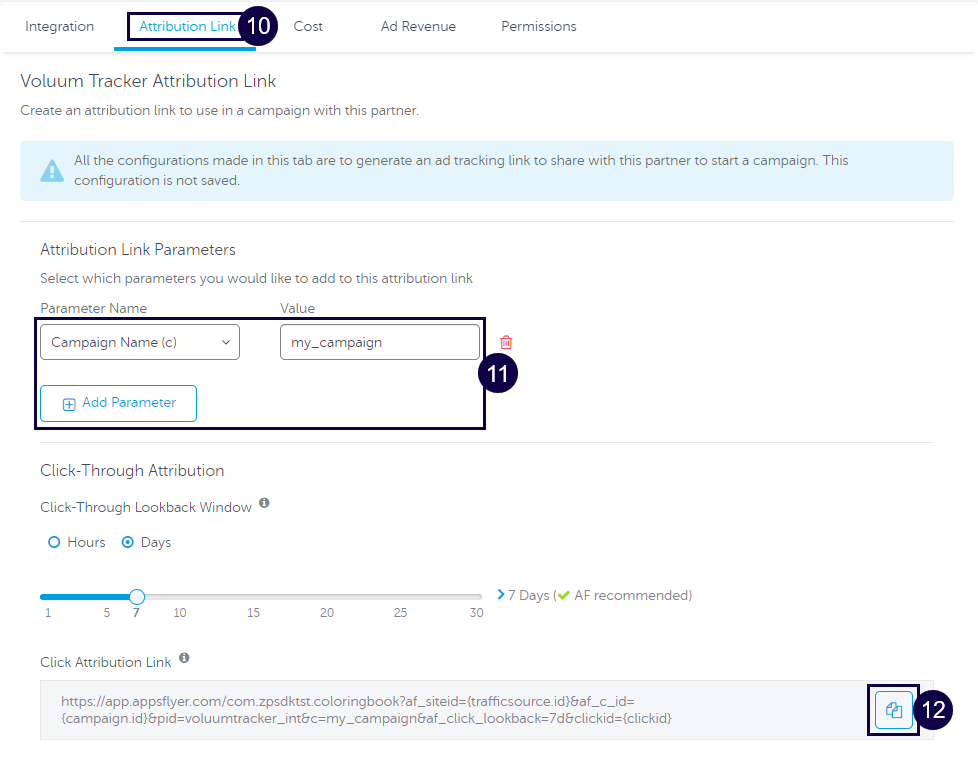The height and width of the screenshot is (772, 978).
Task: Click info icon beside Click-Through Lookback Window
Action: [264, 503]
